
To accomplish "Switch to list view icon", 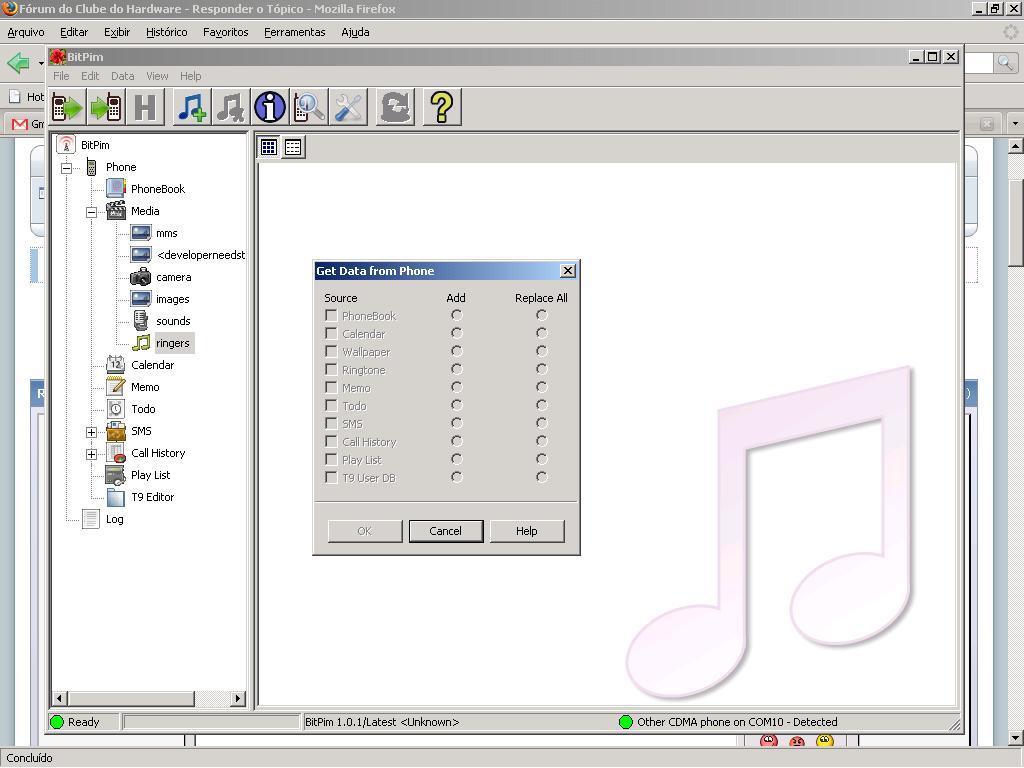I will point(293,147).
